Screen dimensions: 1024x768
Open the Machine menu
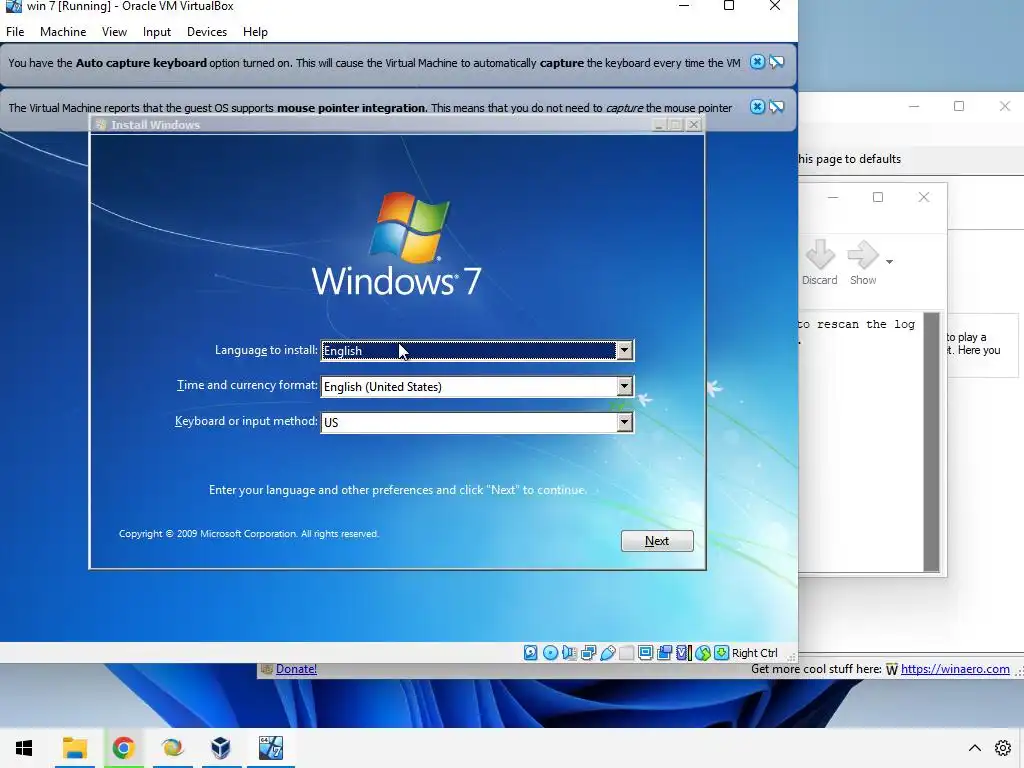63,32
